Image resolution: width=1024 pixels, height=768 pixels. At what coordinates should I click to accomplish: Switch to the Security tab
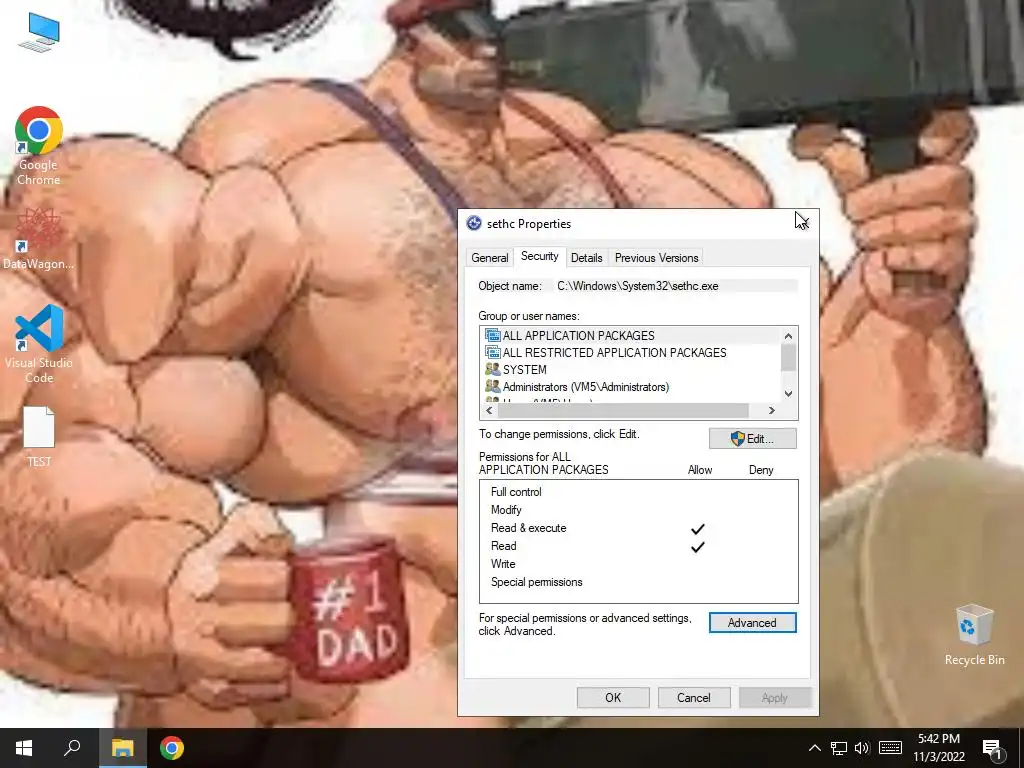539,256
